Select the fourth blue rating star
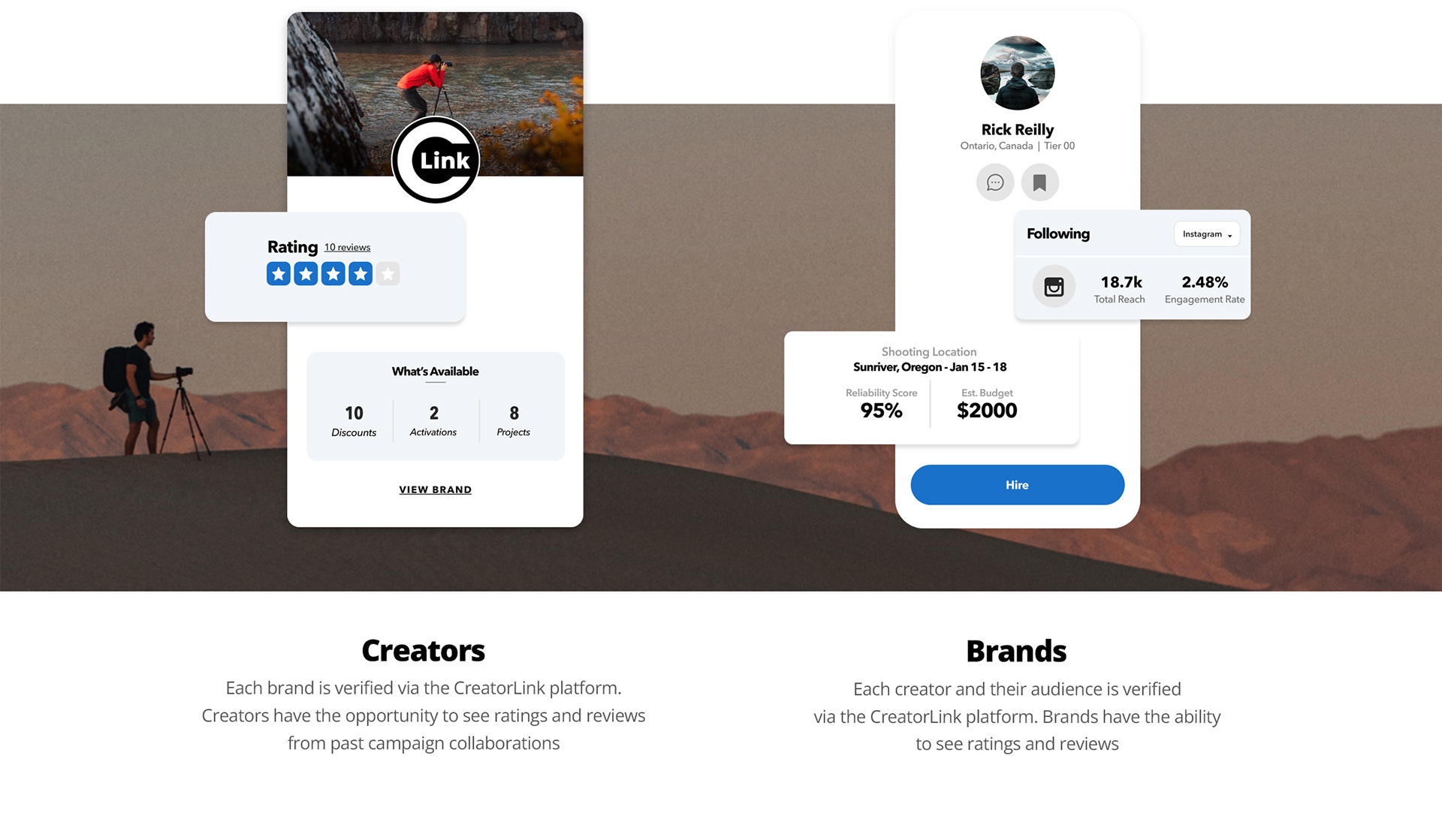This screenshot has width=1442, height=840. tap(360, 274)
